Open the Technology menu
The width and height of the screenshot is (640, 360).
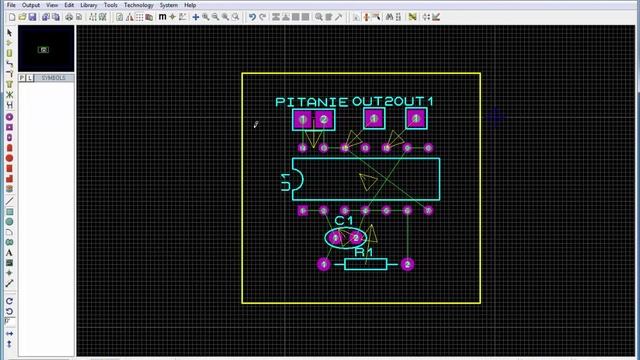pos(139,5)
